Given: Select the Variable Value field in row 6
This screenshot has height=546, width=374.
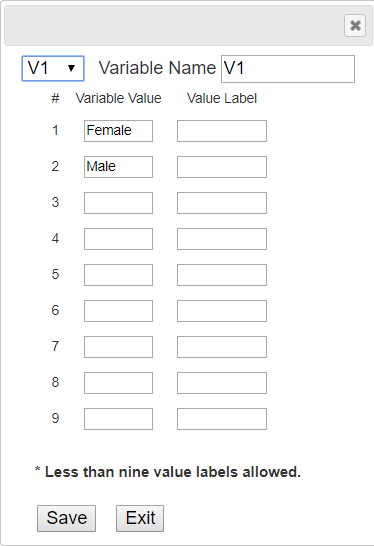Looking at the screenshot, I should pos(118,311).
